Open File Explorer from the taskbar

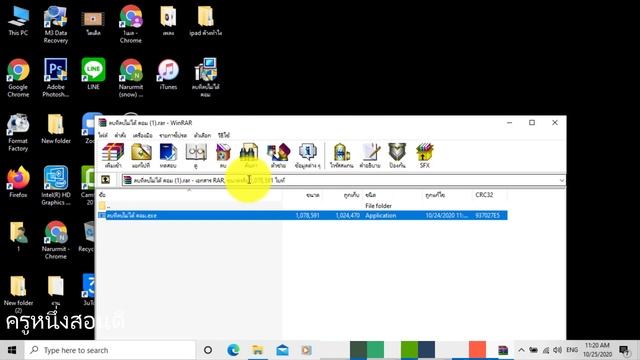(x=258, y=350)
